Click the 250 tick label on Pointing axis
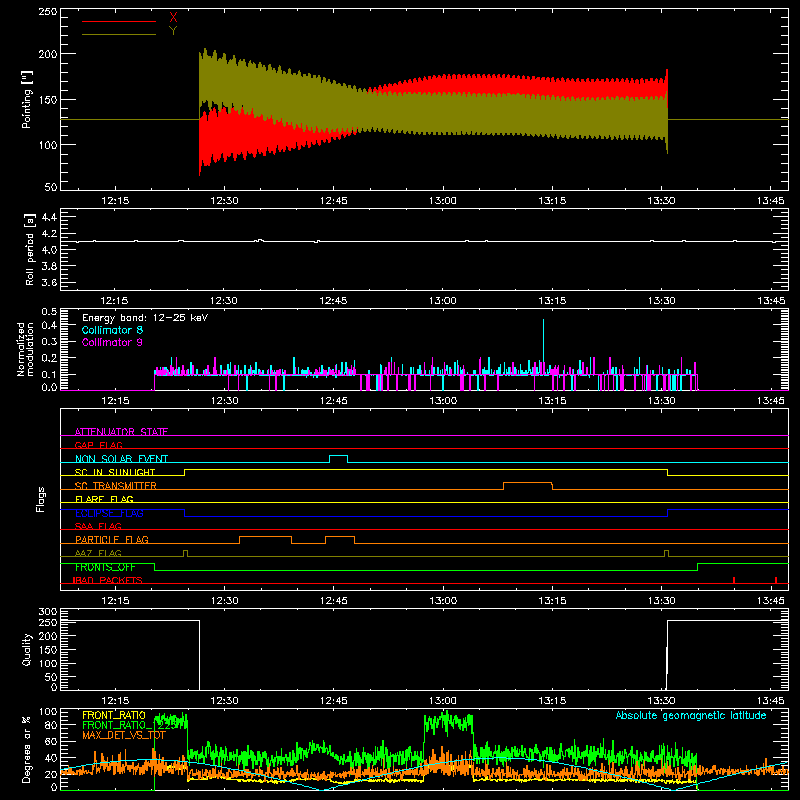800x800 pixels. [48, 12]
